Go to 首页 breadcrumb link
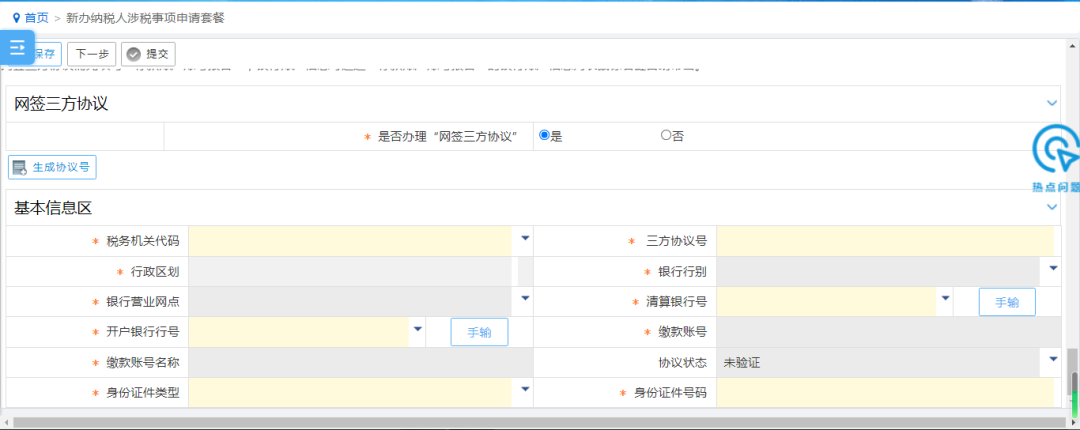The image size is (1080, 430). [x=36, y=18]
